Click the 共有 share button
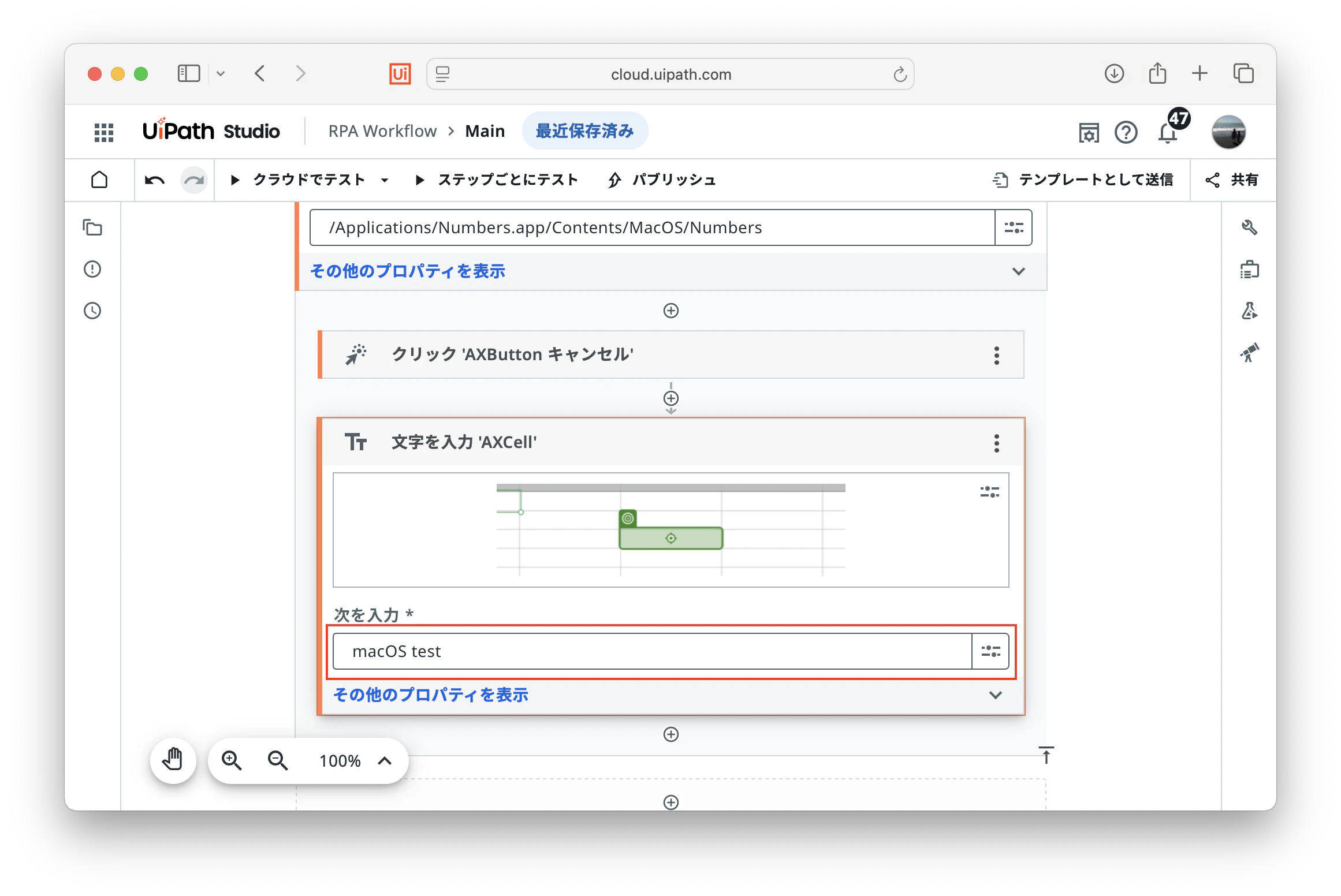Screen dimensions: 1341x896 click(1232, 180)
